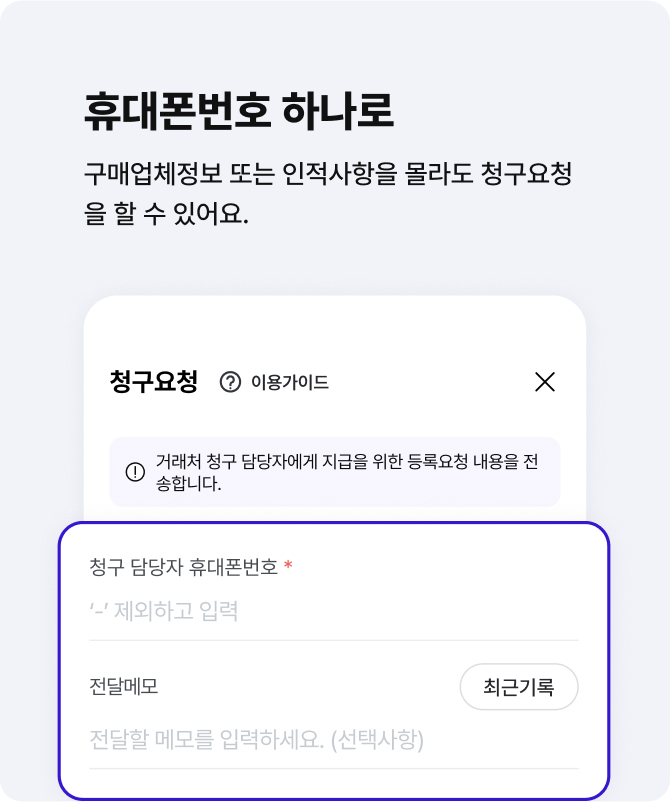This screenshot has width=670, height=802.
Task: Click the red required asterisk after 휴대폰번호
Action: coord(288,567)
